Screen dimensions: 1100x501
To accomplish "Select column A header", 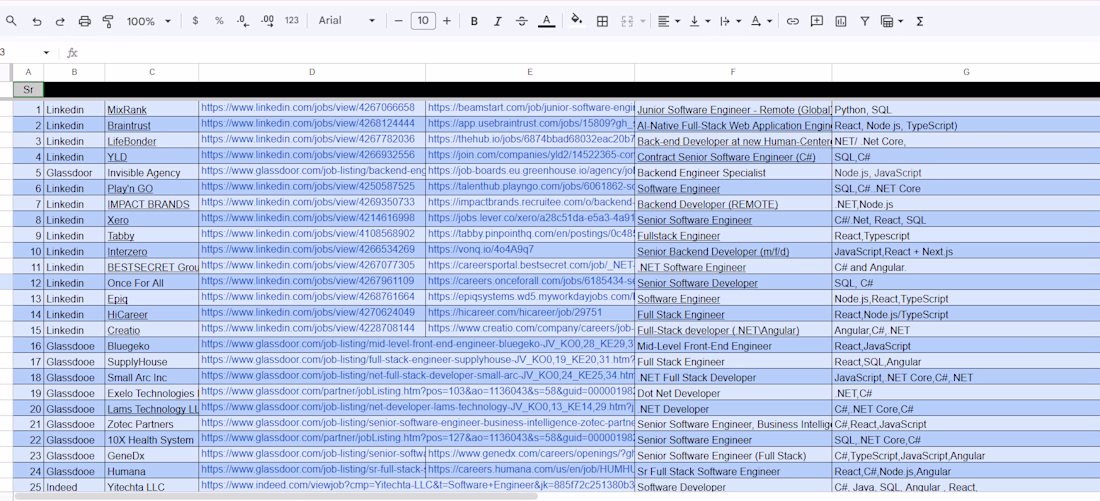I will point(28,72).
